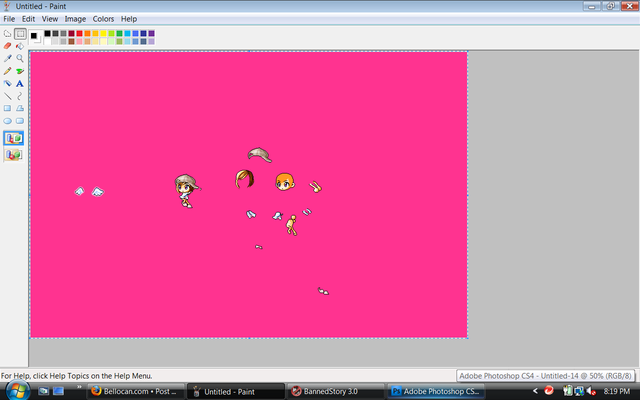Image resolution: width=640 pixels, height=400 pixels.
Task: Choose the Magnifier tool
Action: (x=20, y=58)
